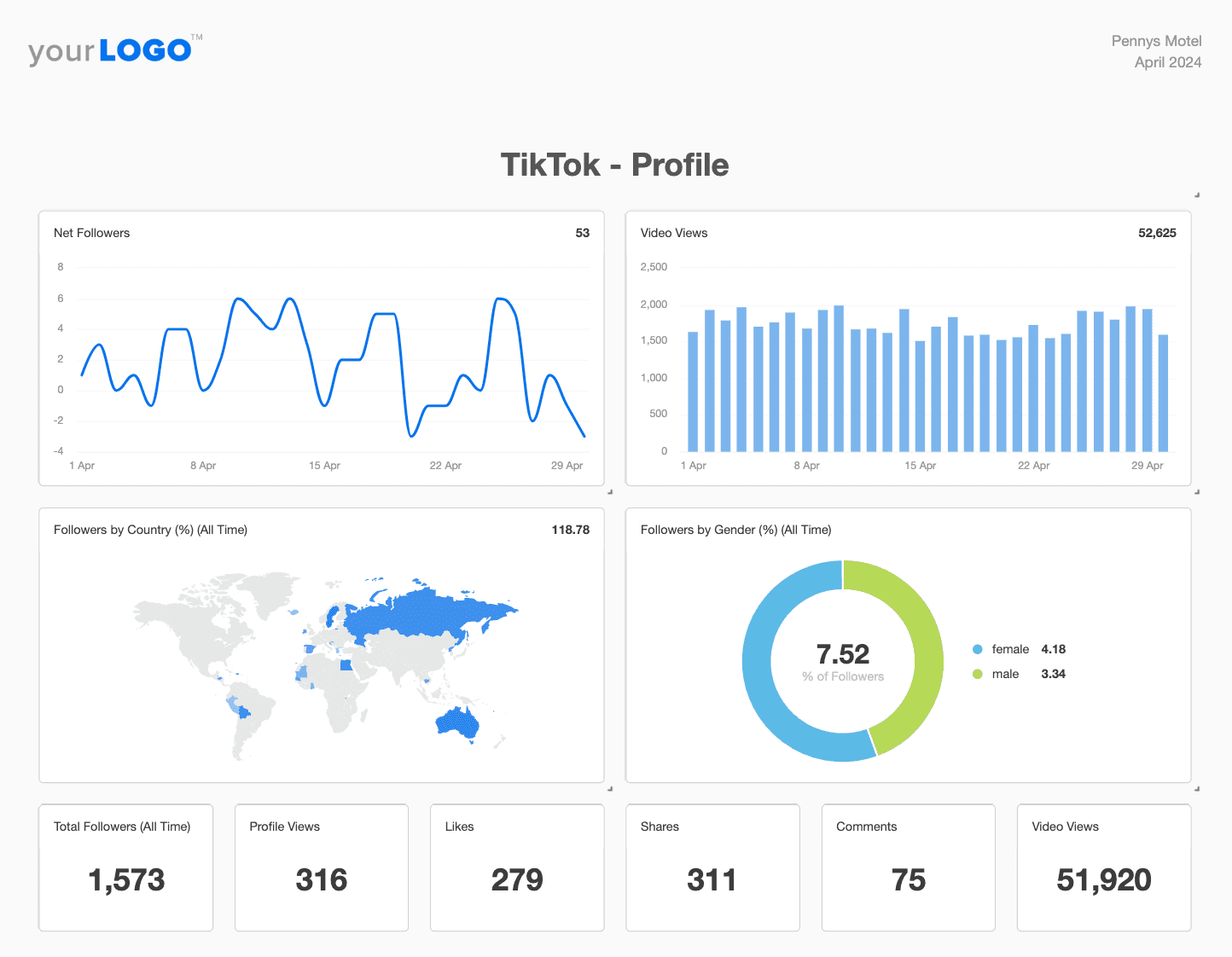Viewport: 1232px width, 957px height.
Task: Toggle the female series in the gender legend
Action: (1010, 649)
